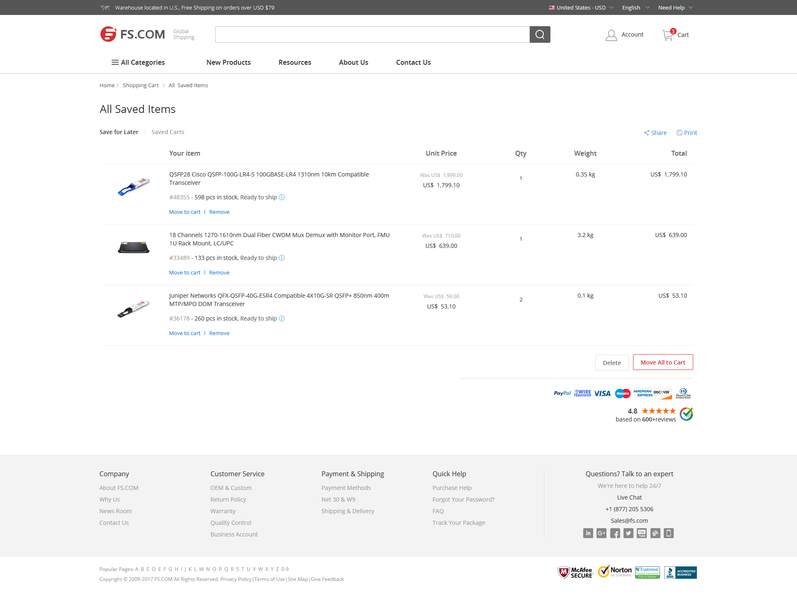This screenshot has width=797, height=600.
Task: Click the CWDM Mux Demux thumbnail
Action: coord(134,247)
